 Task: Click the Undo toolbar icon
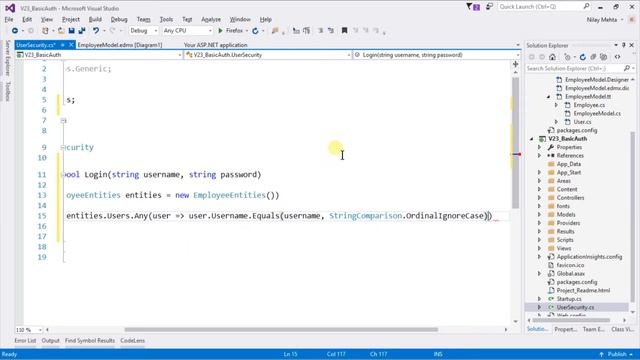96,31
